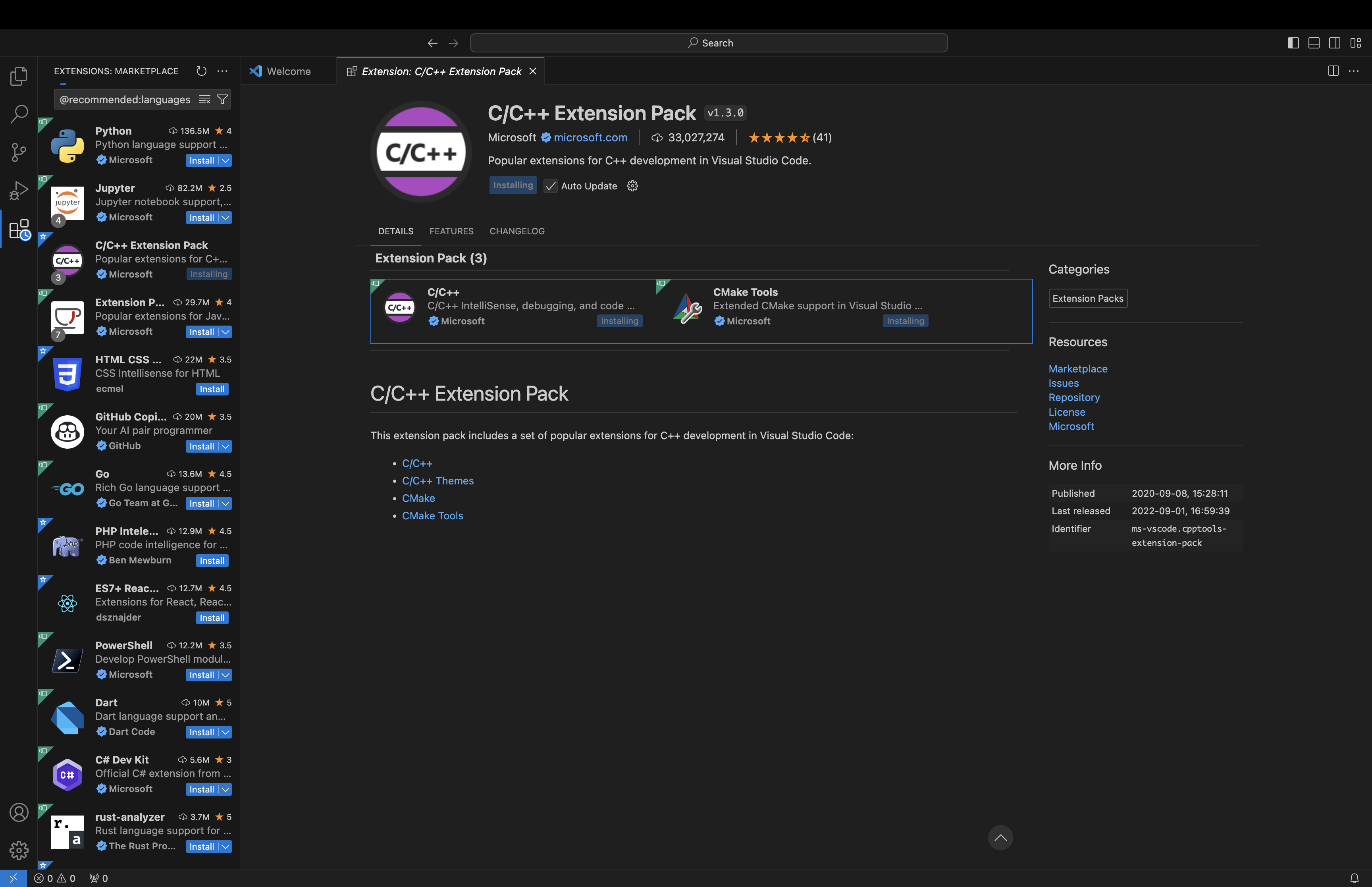Close the C/C++ Extension Pack tab
This screenshot has height=887, width=1372.
533,71
